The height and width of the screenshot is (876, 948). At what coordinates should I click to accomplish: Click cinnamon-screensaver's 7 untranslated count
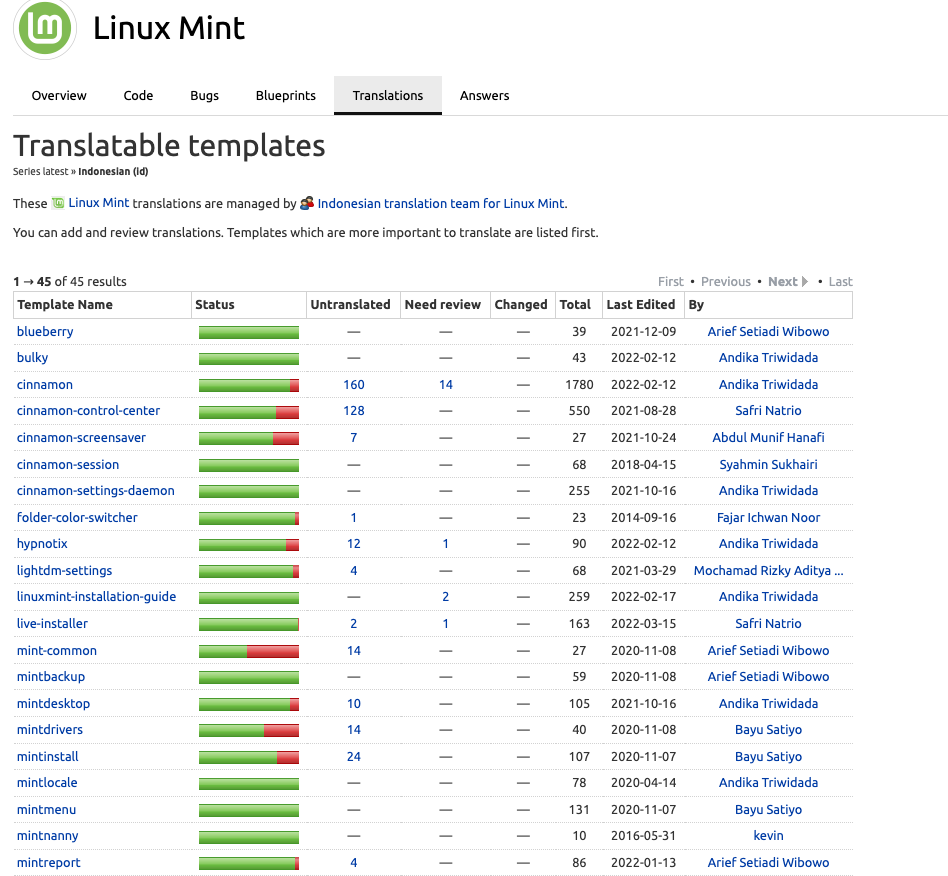coord(354,438)
